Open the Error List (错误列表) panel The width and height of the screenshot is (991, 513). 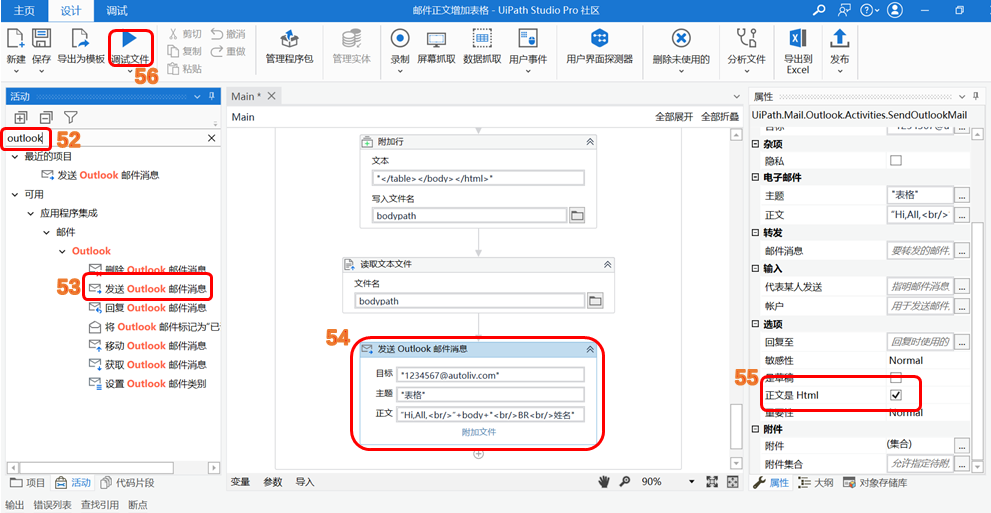pos(53,505)
